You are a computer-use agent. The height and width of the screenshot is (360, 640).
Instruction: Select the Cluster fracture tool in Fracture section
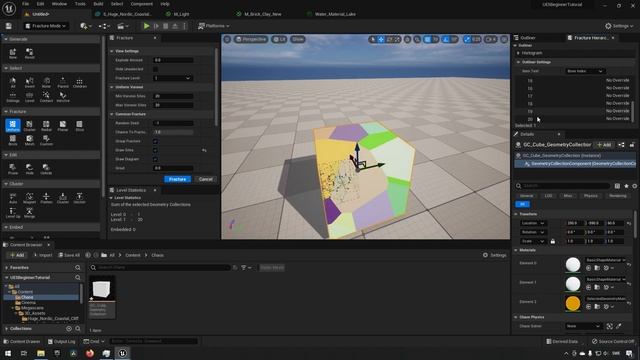point(29,125)
